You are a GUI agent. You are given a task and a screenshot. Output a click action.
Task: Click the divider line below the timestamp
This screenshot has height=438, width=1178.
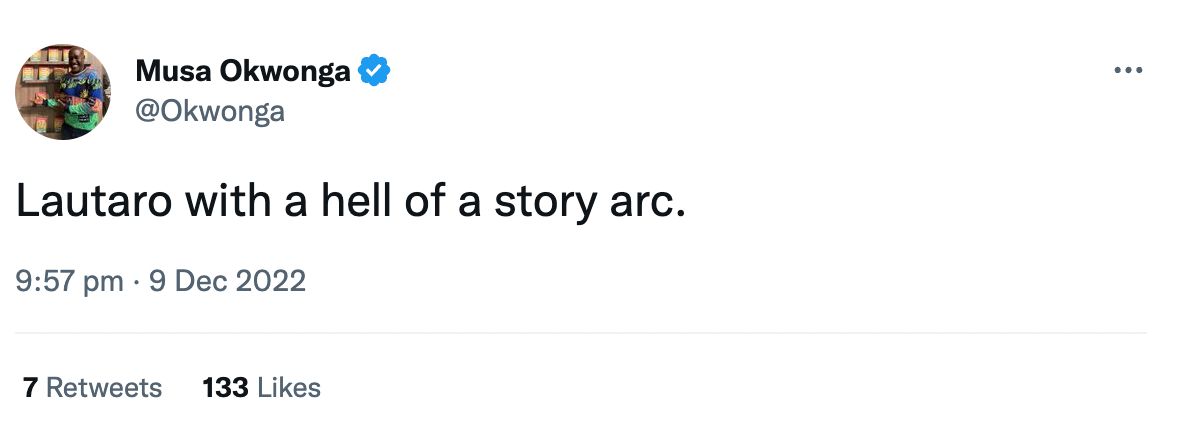(580, 333)
